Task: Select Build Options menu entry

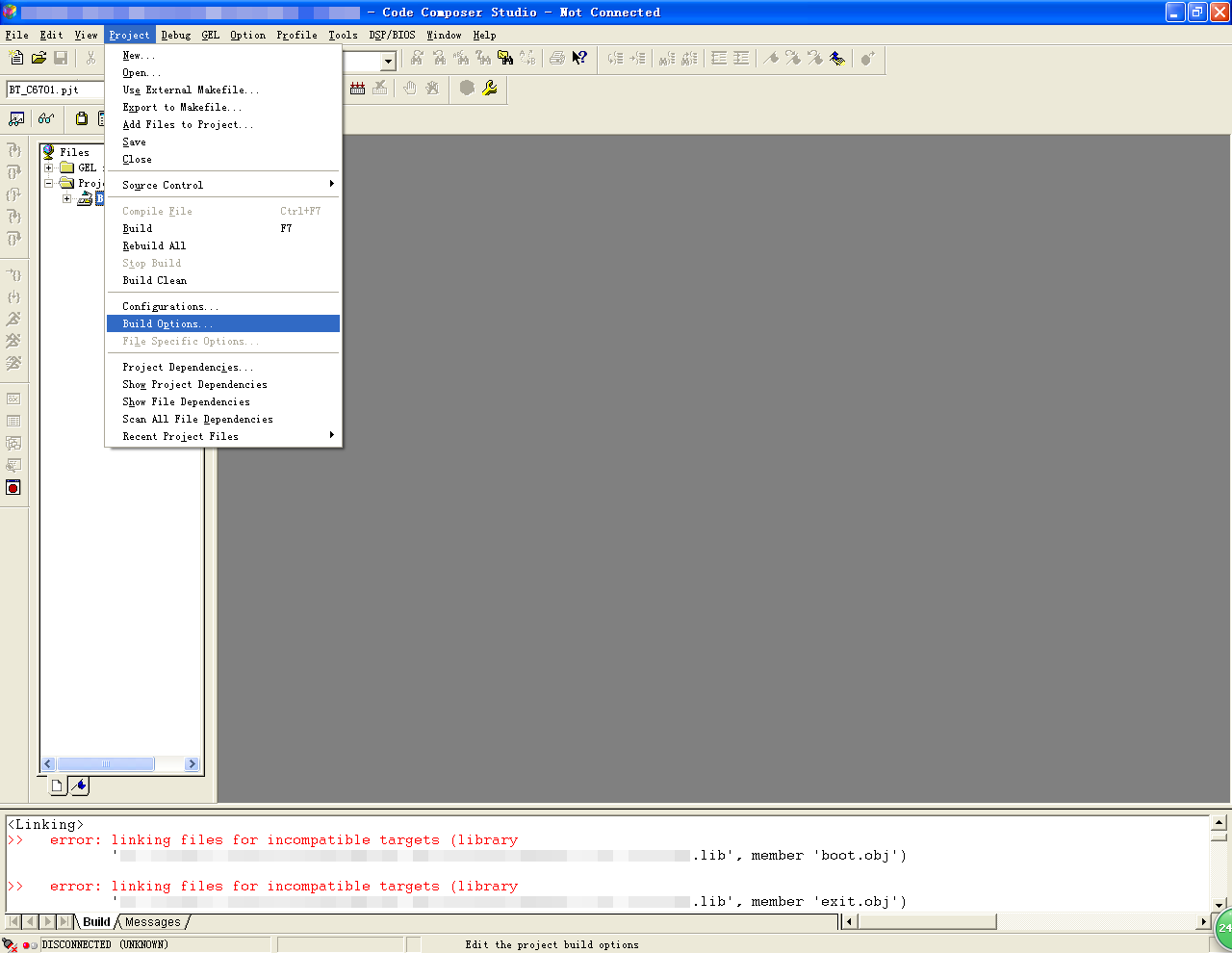Action: coord(223,323)
